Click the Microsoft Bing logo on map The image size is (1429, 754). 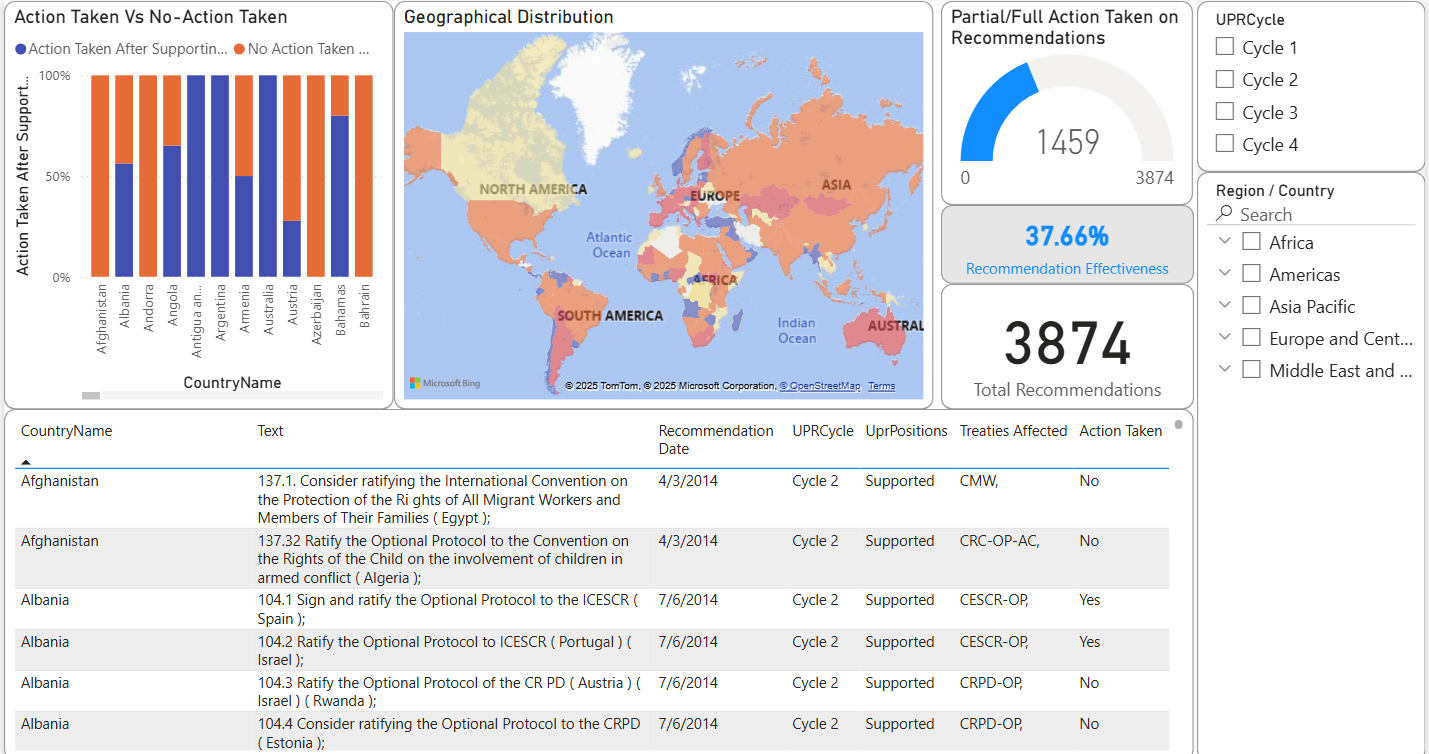pos(445,384)
